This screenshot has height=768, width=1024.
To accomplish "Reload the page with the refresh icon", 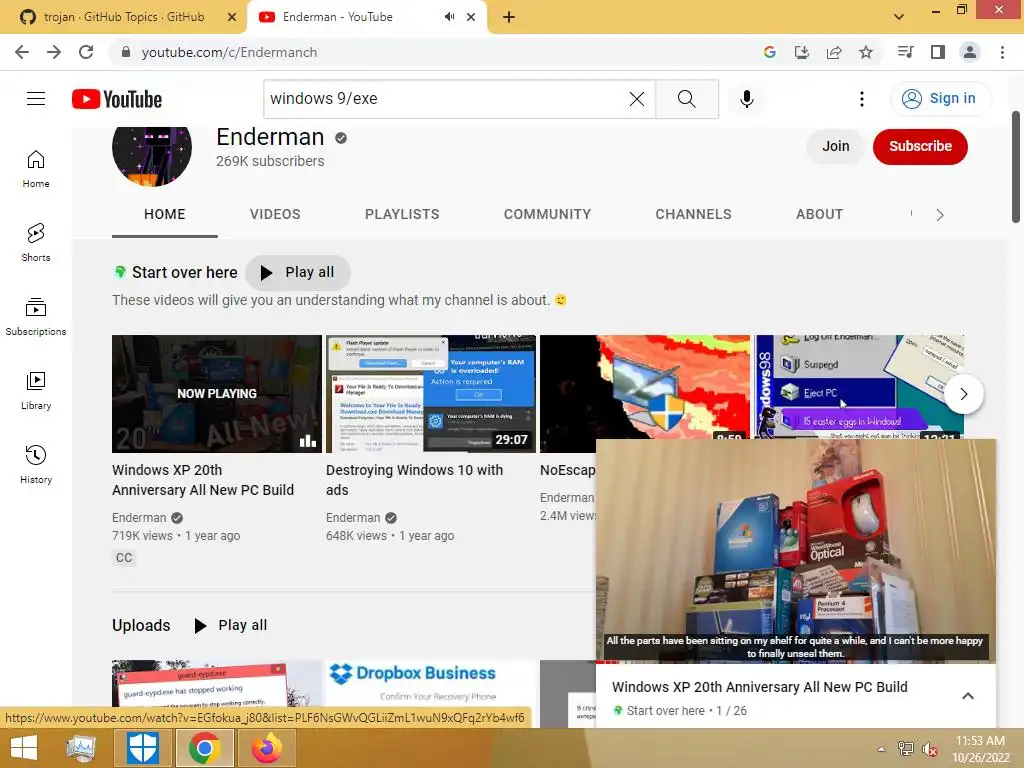I will tap(86, 52).
